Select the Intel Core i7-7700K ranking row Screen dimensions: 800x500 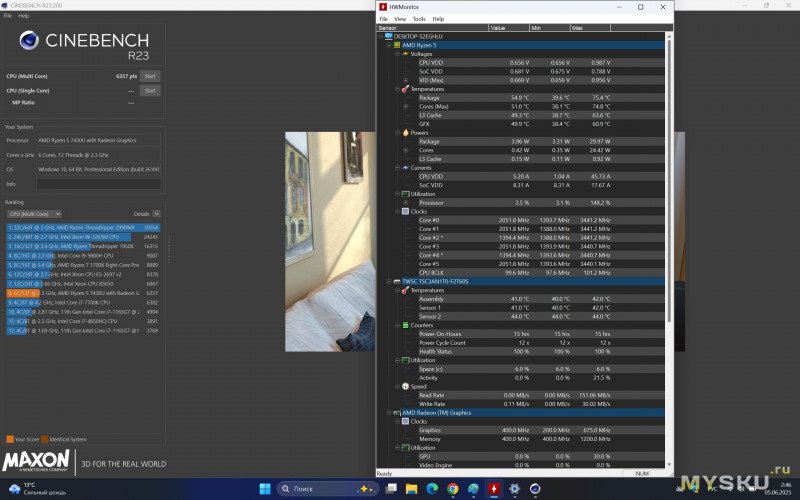click(x=83, y=302)
